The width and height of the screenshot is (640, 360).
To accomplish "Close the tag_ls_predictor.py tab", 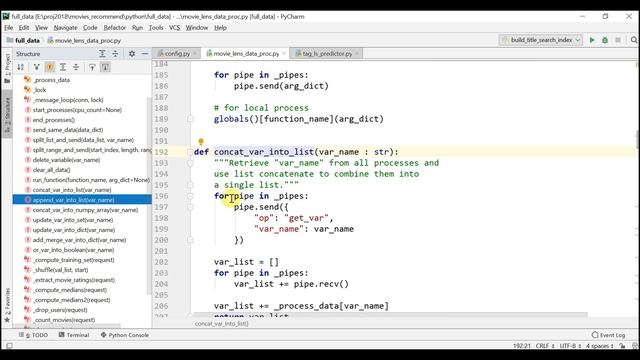I will (x=357, y=53).
